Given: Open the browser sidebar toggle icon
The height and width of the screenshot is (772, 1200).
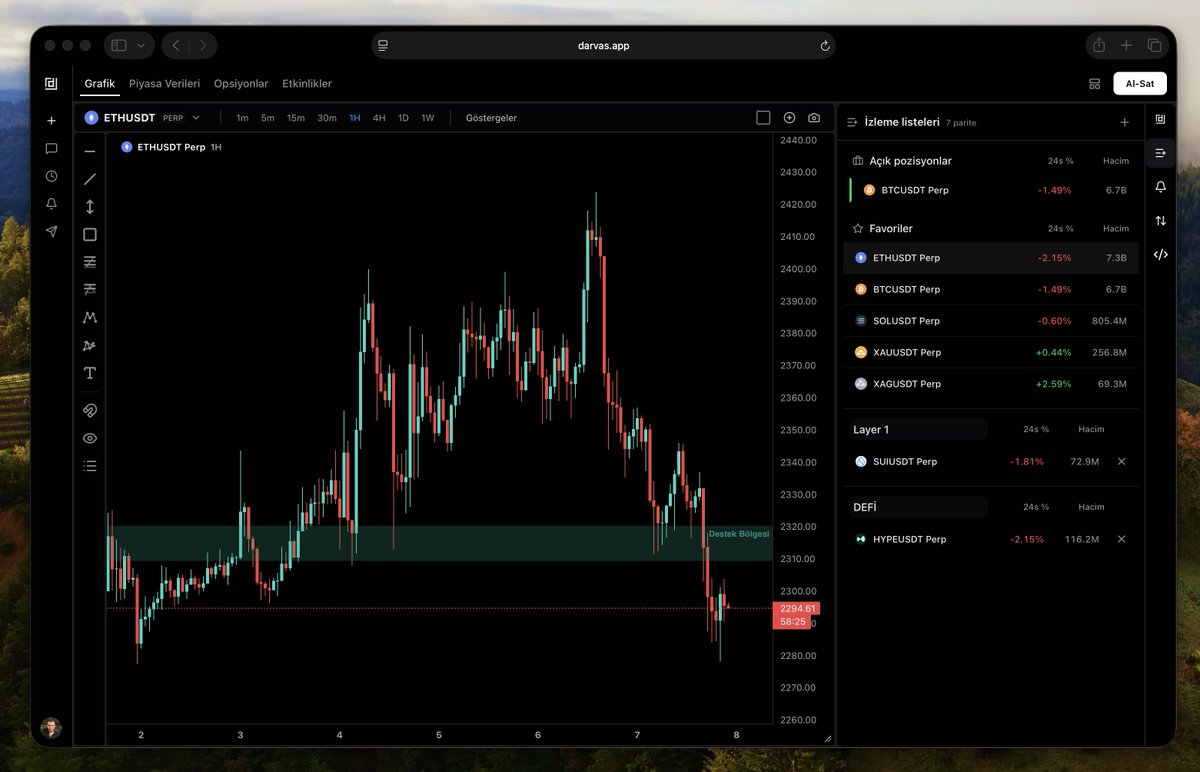Looking at the screenshot, I should (119, 45).
